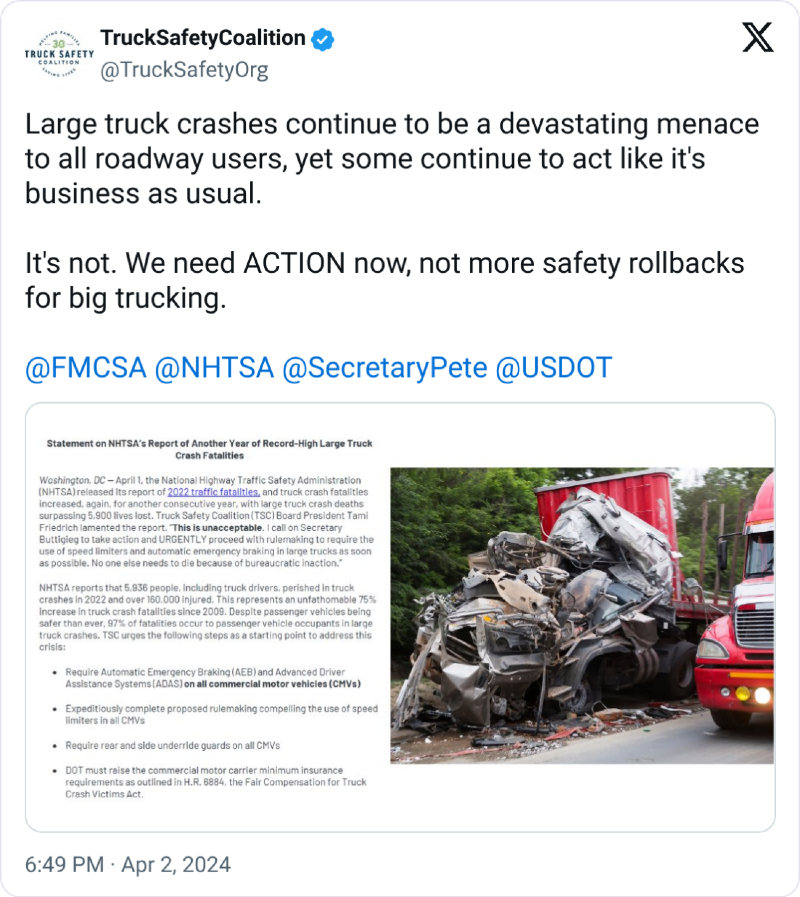800x897 pixels.
Task: Open the @FMCSA mention
Action: coord(86,367)
